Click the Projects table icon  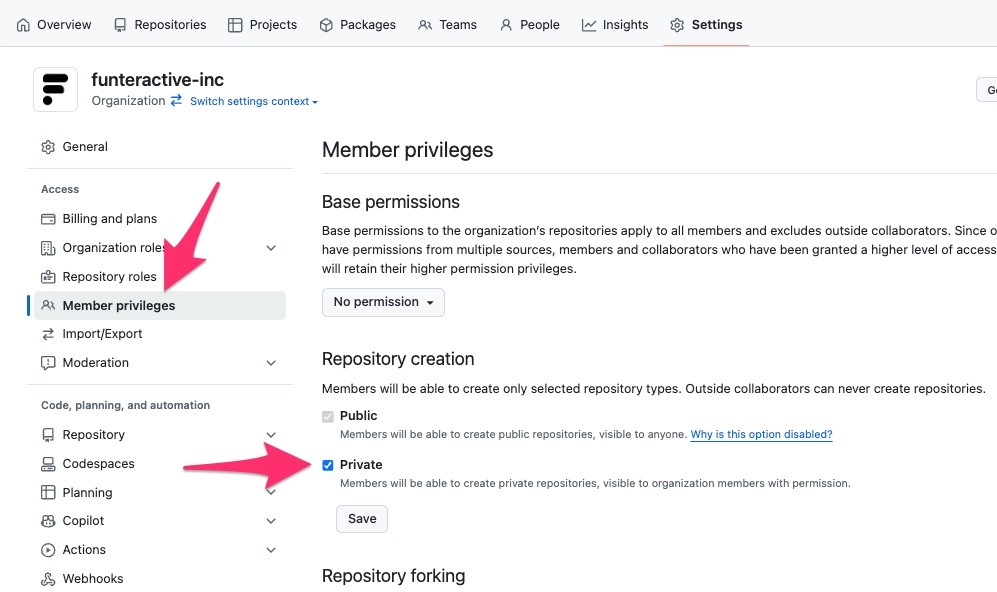pyautogui.click(x=235, y=25)
